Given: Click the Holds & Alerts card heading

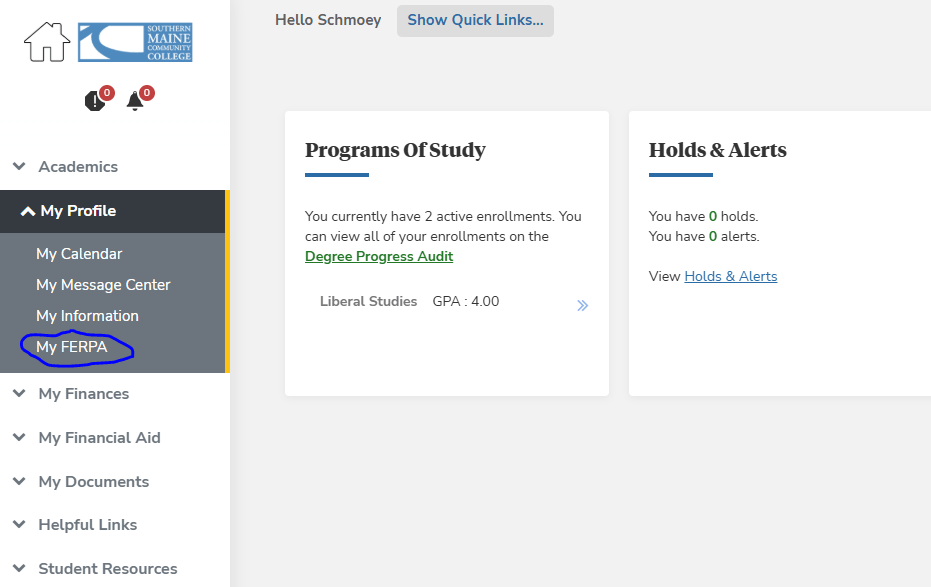Looking at the screenshot, I should coord(717,150).
